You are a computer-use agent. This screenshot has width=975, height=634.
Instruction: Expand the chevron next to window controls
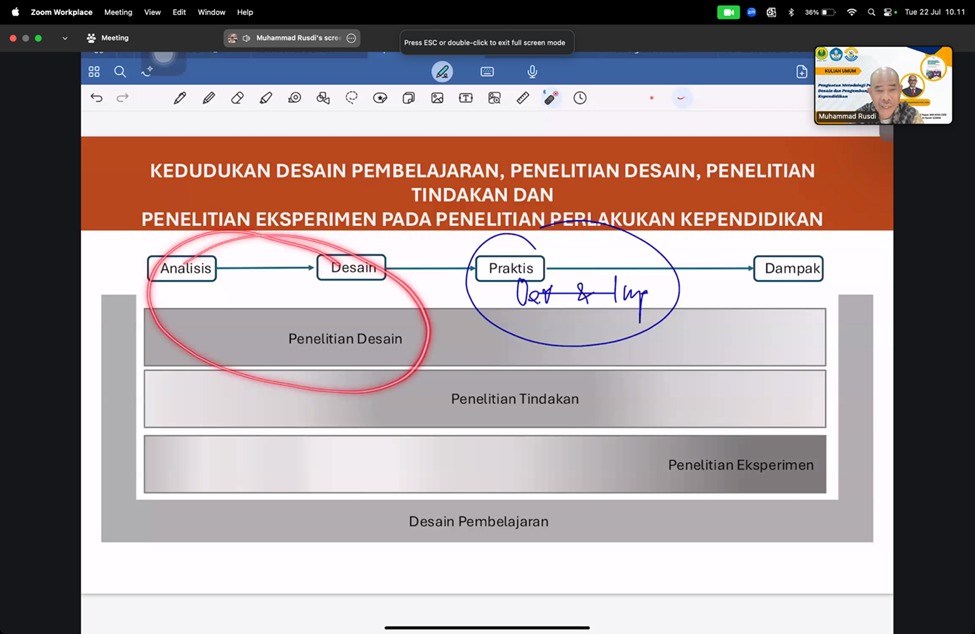click(x=65, y=38)
